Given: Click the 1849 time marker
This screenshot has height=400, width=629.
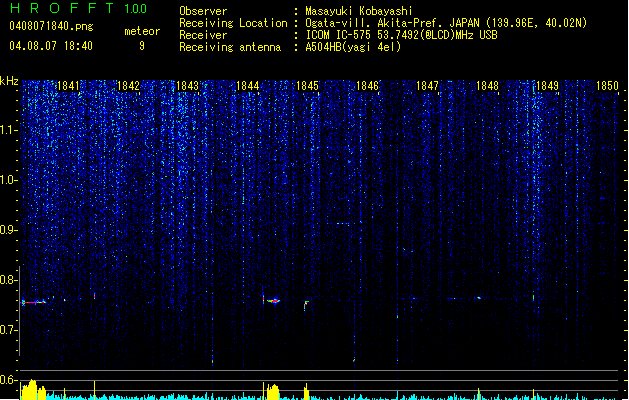Looking at the screenshot, I should (547, 86).
